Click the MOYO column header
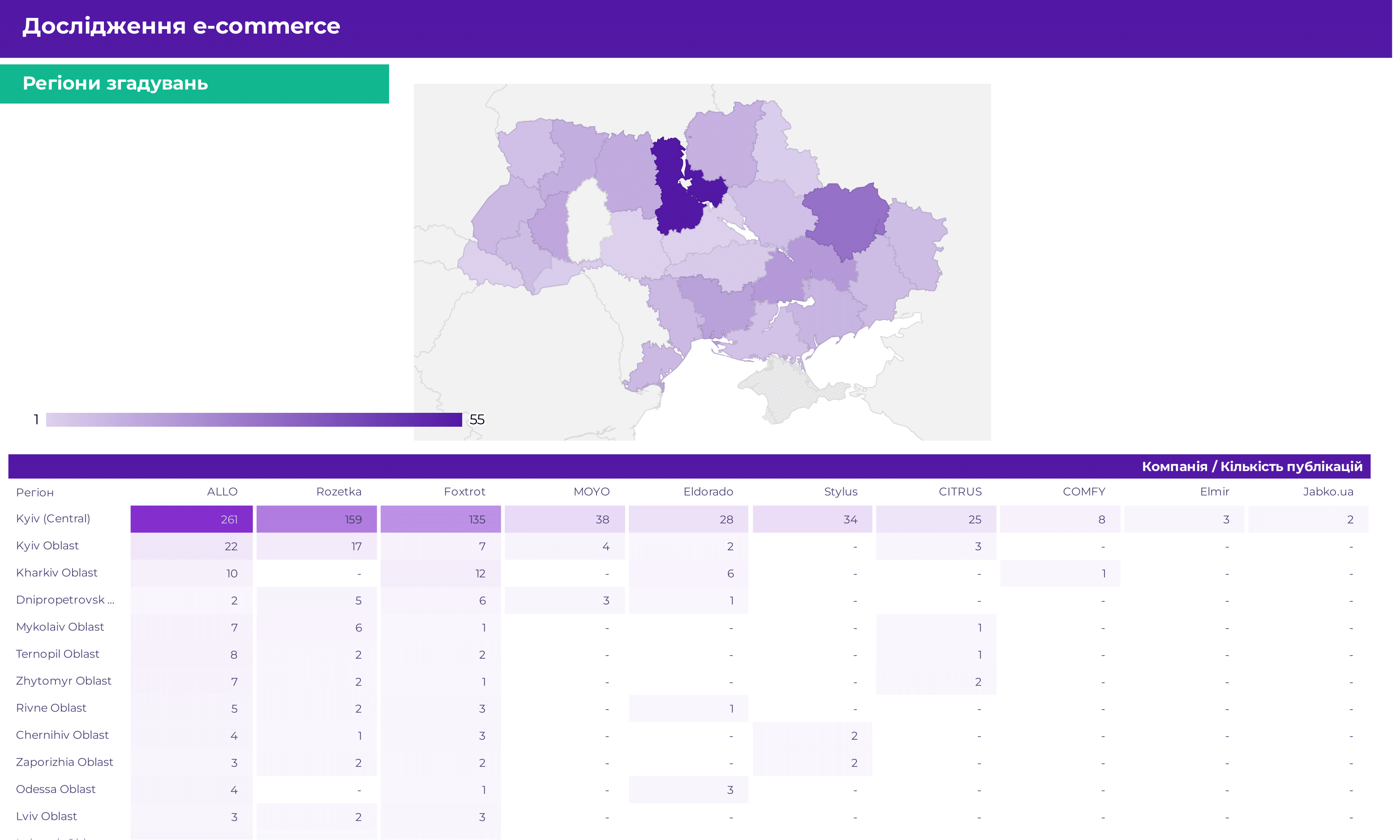Screen dimensions: 1400x840 (591, 492)
